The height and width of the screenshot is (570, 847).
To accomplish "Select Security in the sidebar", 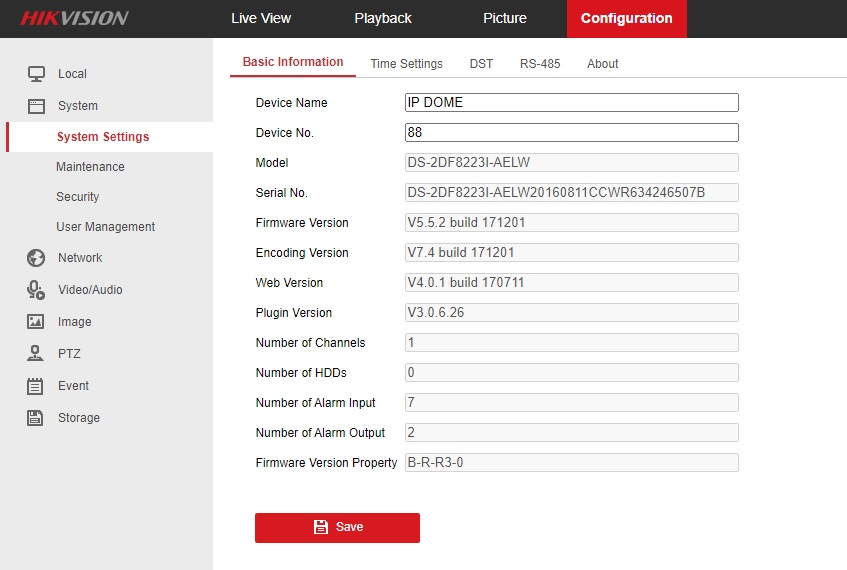I will click(78, 197).
